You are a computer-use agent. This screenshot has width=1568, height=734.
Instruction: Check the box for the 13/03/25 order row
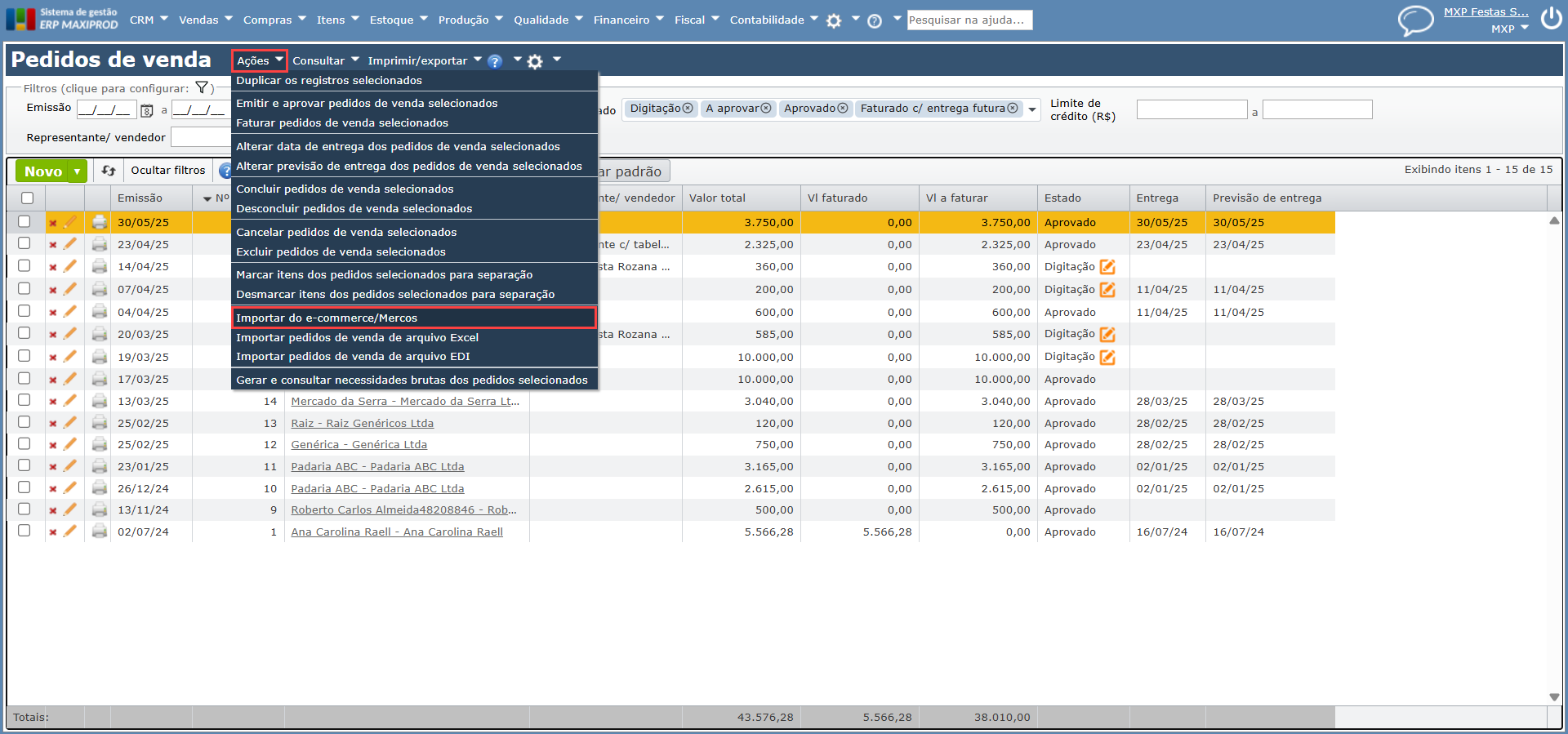coord(24,400)
